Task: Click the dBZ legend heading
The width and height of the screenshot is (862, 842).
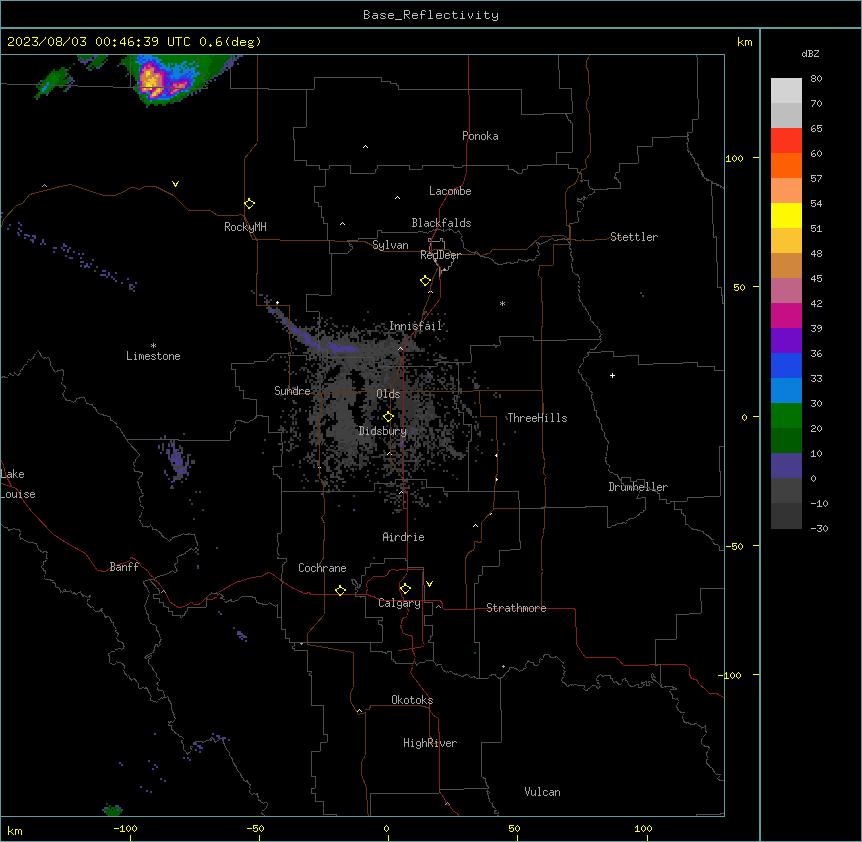Action: [x=810, y=53]
